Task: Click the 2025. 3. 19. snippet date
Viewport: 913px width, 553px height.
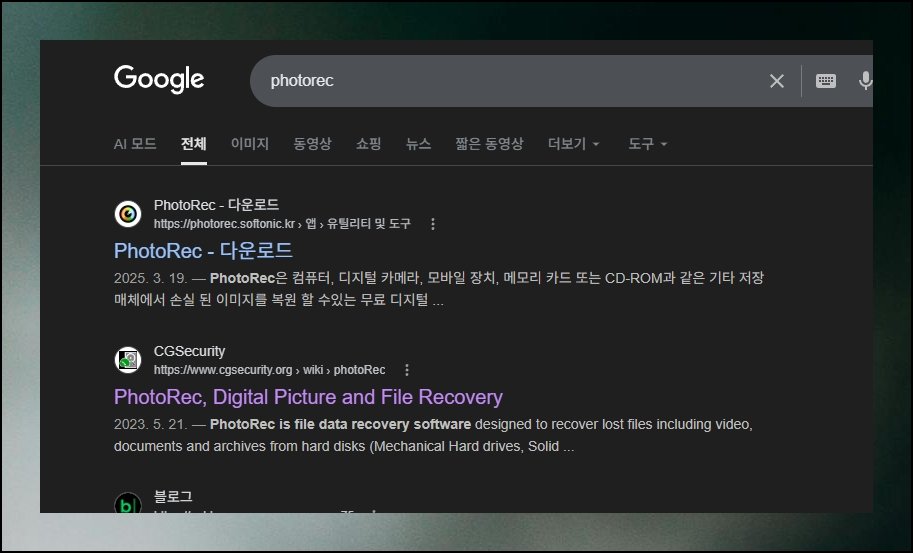Action: click(150, 278)
